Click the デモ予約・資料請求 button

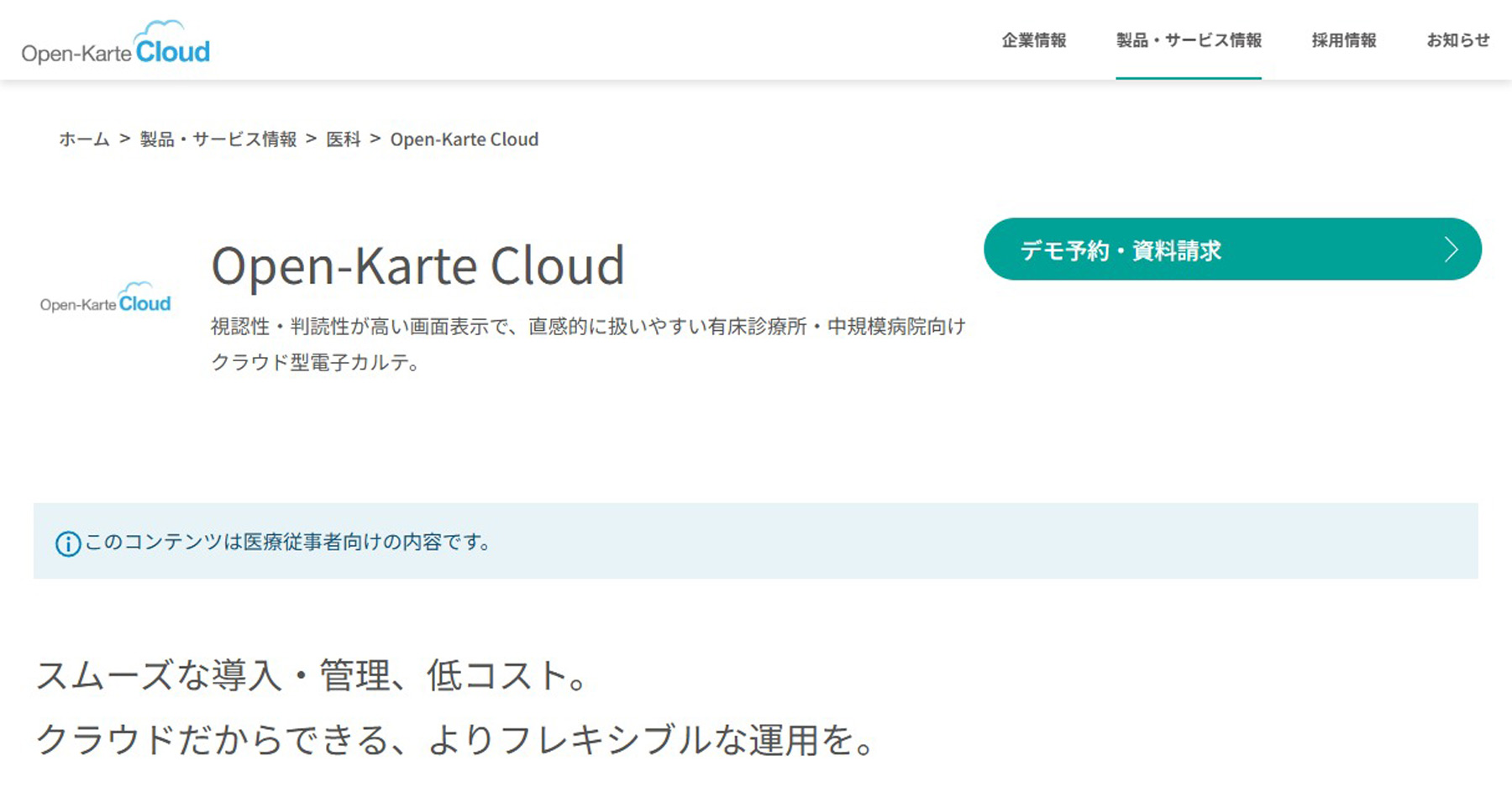[x=1232, y=249]
